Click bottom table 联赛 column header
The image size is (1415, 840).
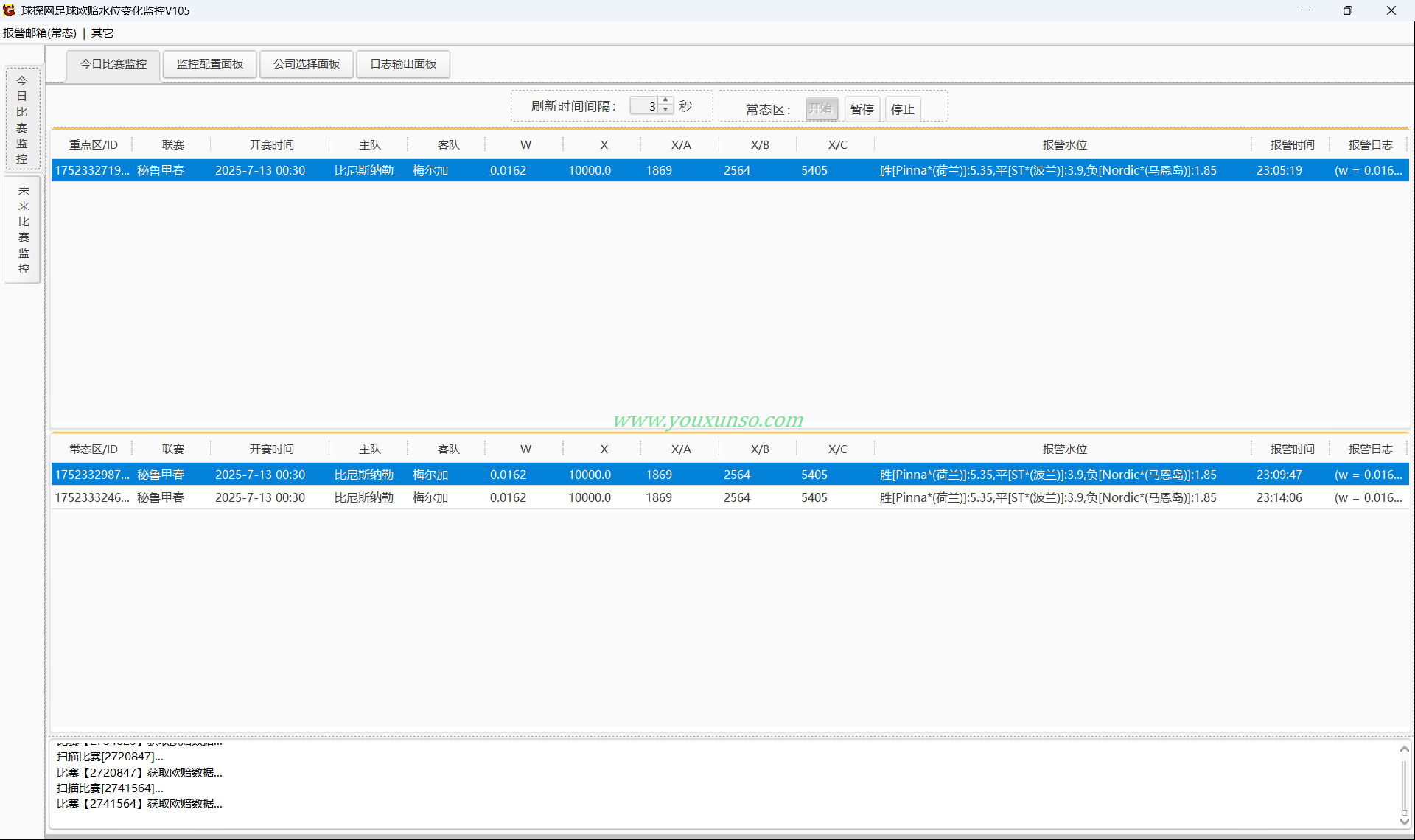click(172, 449)
